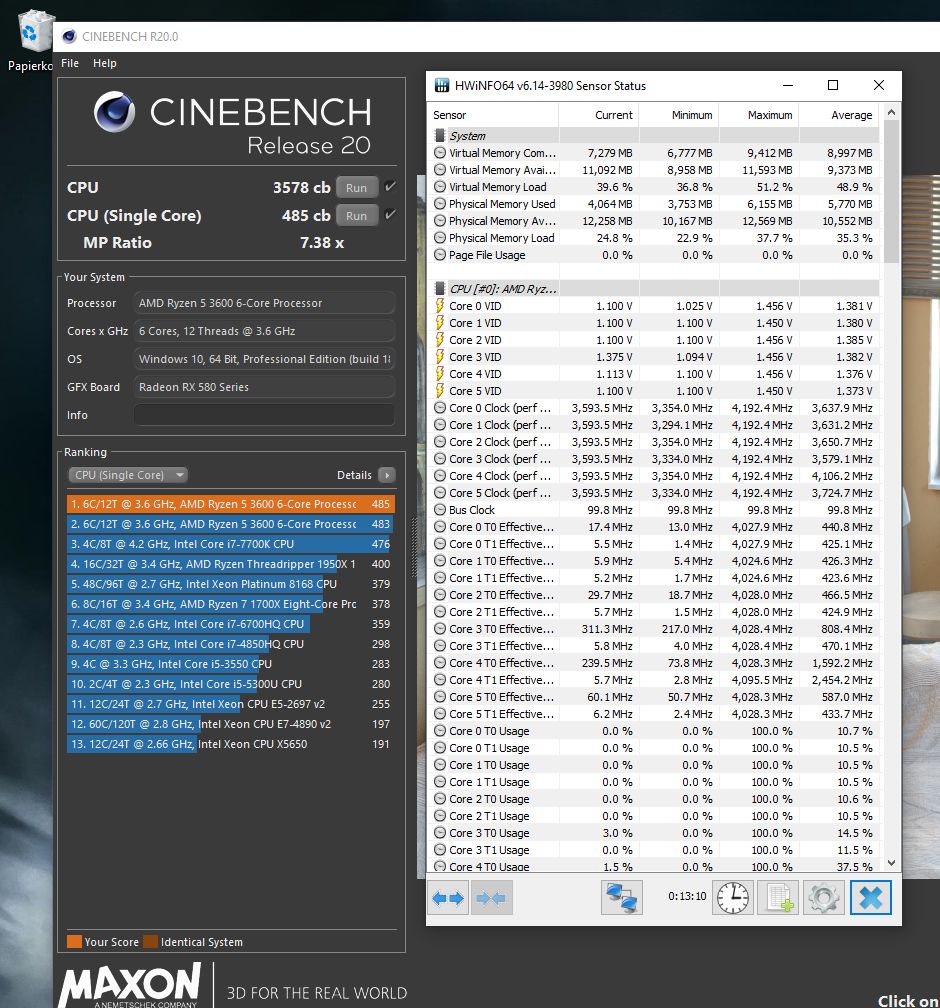
Task: Open the CPU (Single Core) ranking dropdown
Action: [127, 475]
